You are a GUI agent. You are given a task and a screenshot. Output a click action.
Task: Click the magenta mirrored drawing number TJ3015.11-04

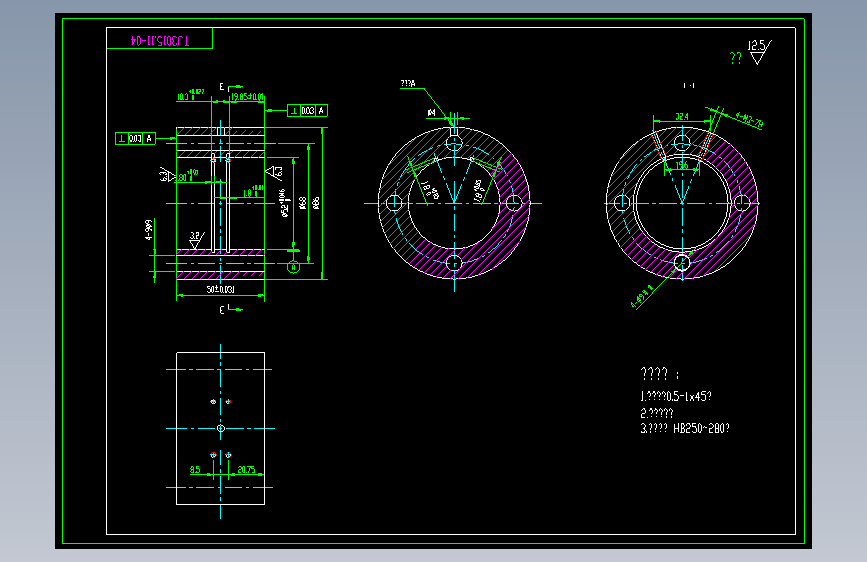pyautogui.click(x=159, y=40)
